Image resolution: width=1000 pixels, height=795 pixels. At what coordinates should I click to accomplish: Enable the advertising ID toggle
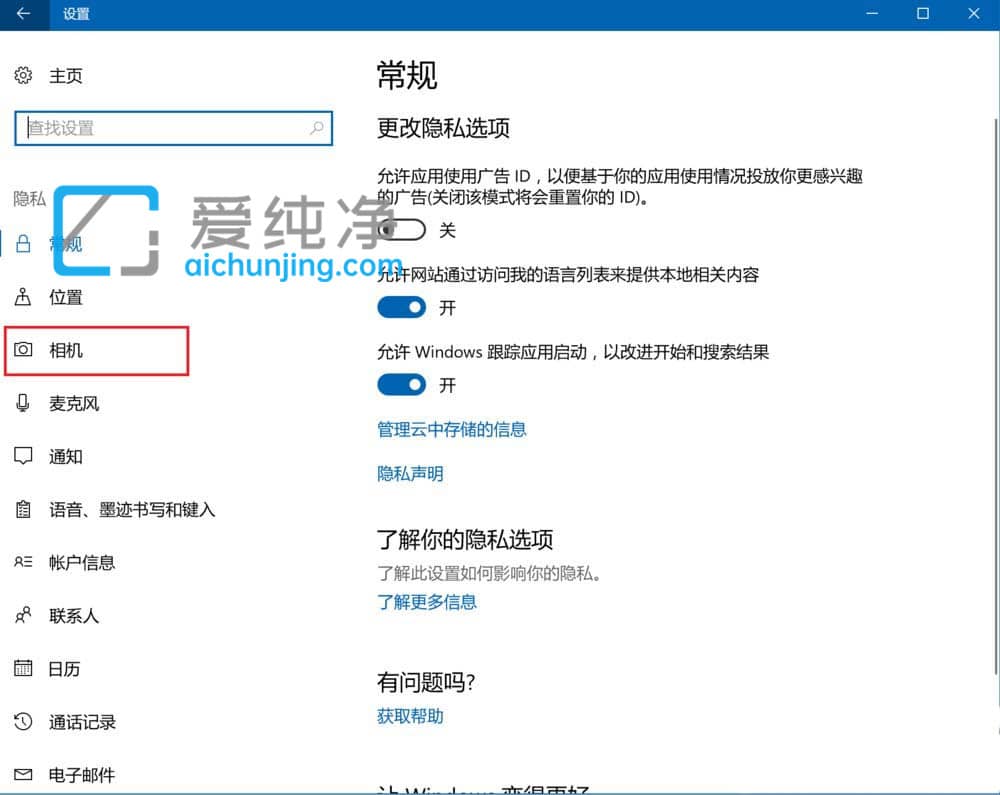click(401, 229)
